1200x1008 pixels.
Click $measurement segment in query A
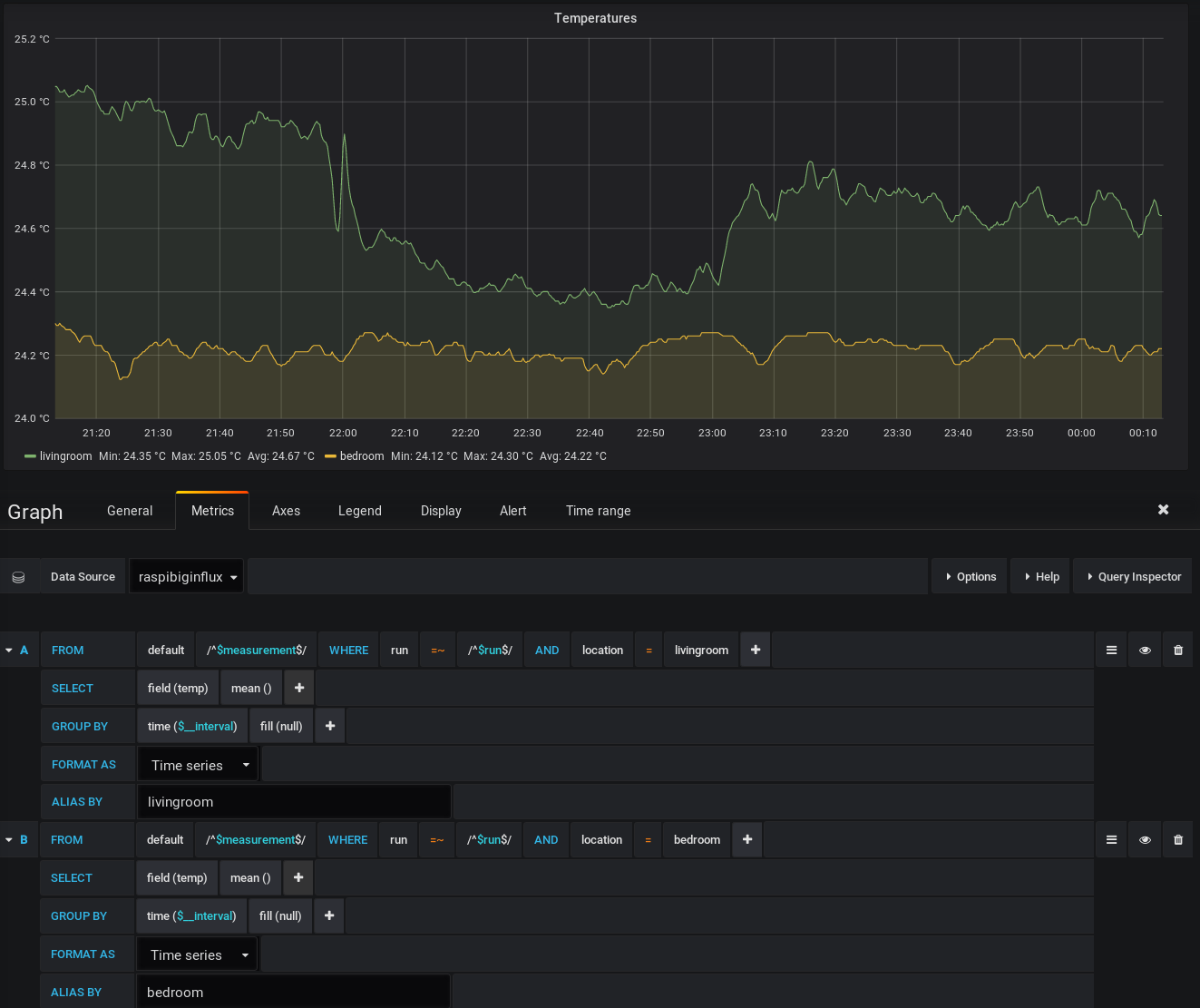tap(257, 650)
